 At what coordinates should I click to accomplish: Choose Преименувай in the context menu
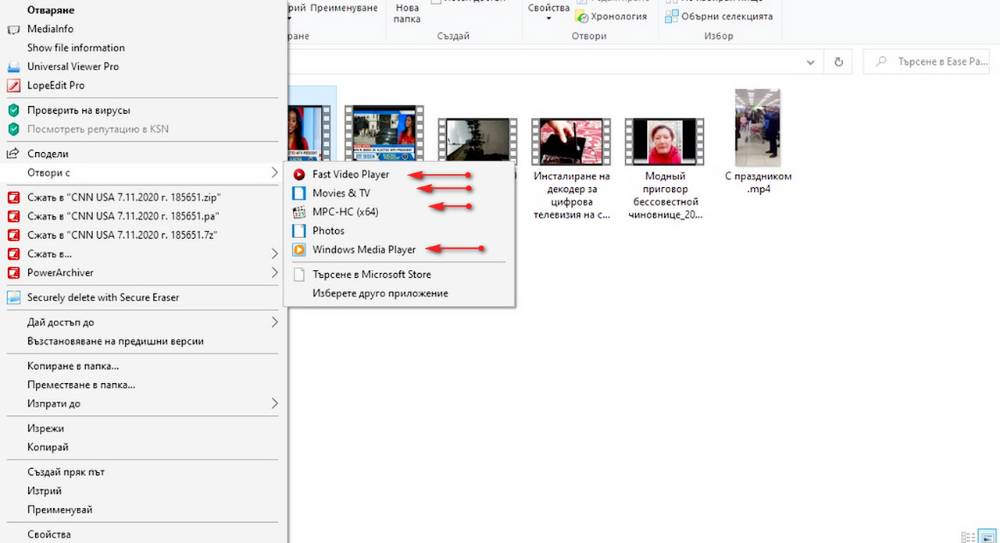click(59, 510)
